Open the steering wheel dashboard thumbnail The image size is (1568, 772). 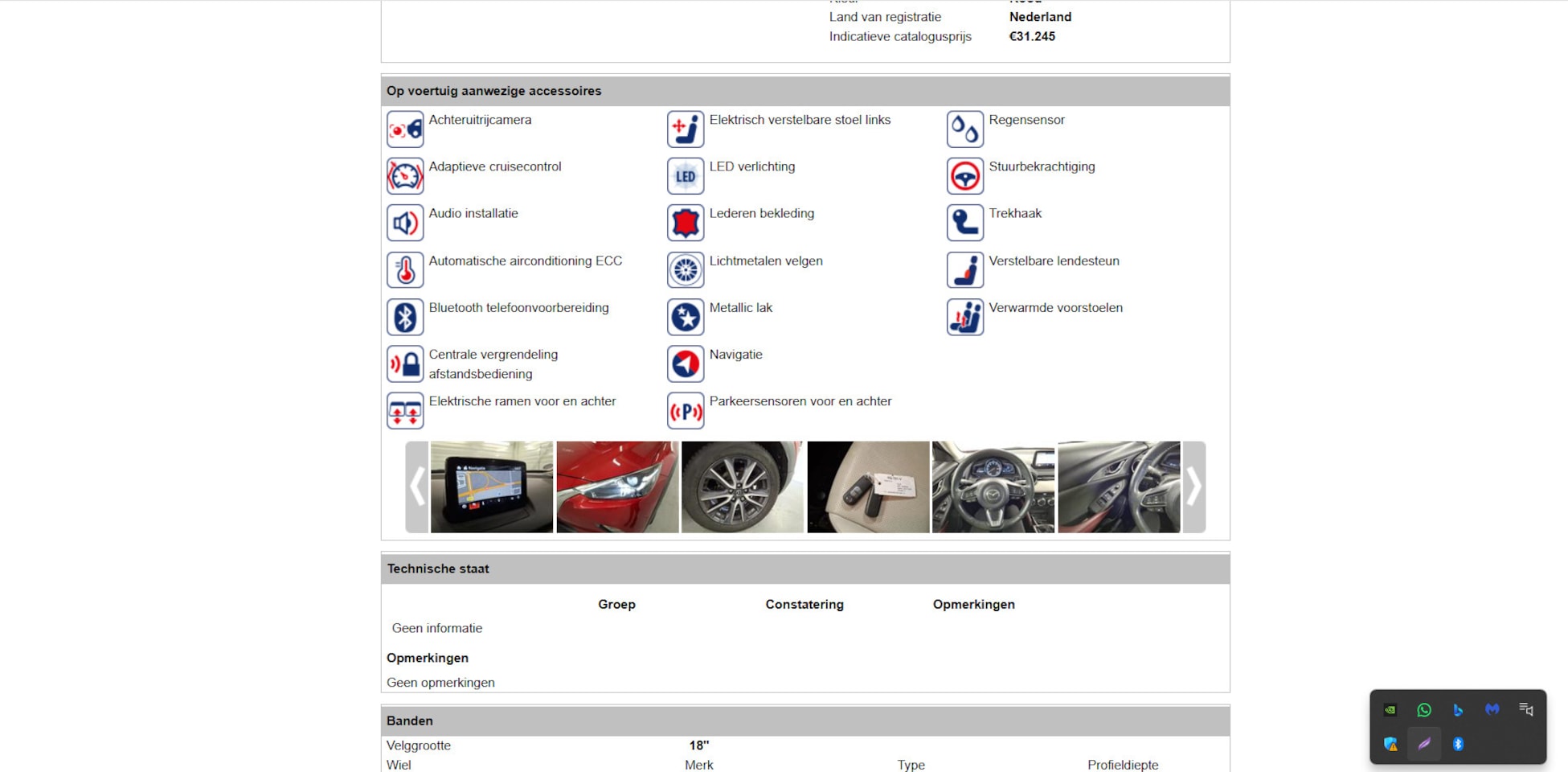point(993,487)
